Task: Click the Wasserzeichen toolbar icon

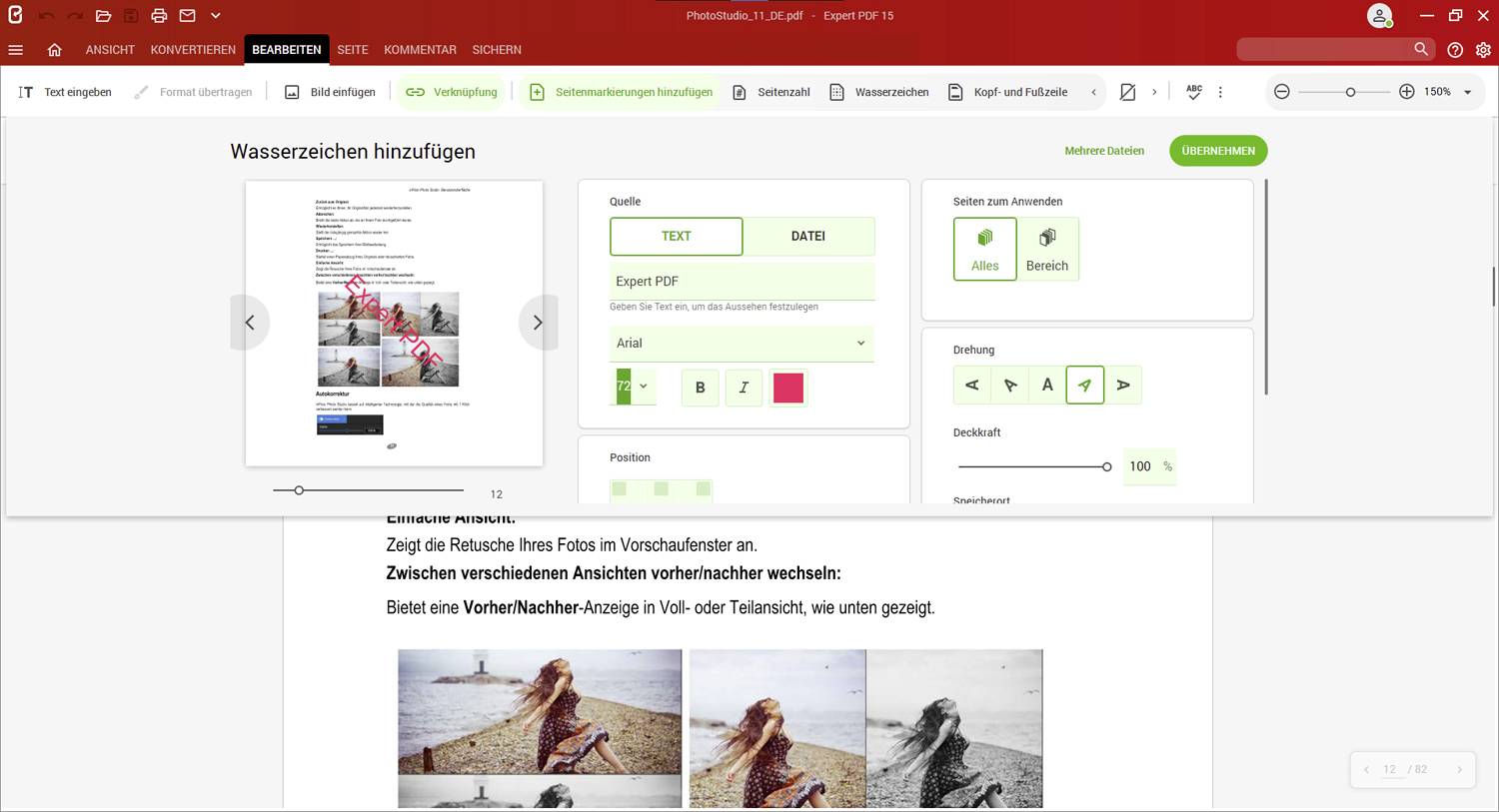Action: tap(837, 92)
